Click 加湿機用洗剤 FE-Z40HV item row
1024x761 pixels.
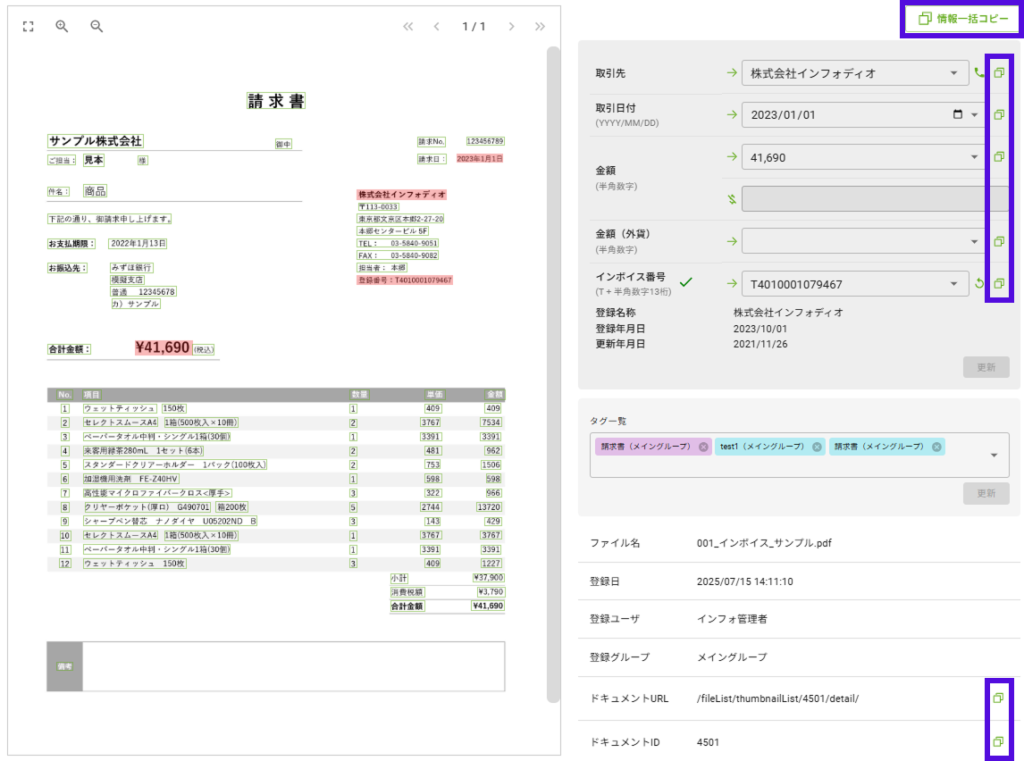[x=131, y=479]
